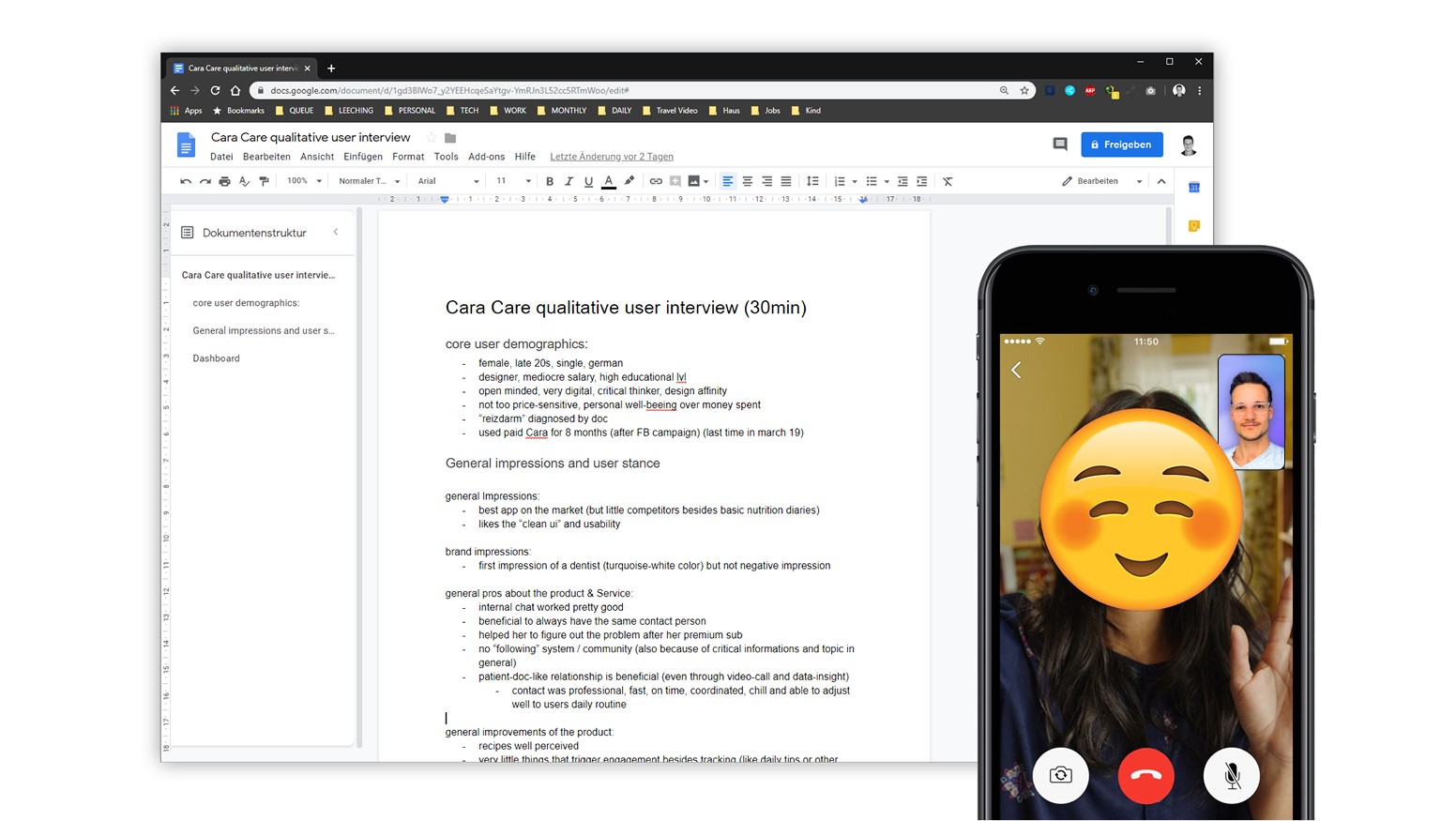Go to Docs home via the blue logo
Image resolution: width=1456 pixels, height=821 pixels.
coord(186,144)
